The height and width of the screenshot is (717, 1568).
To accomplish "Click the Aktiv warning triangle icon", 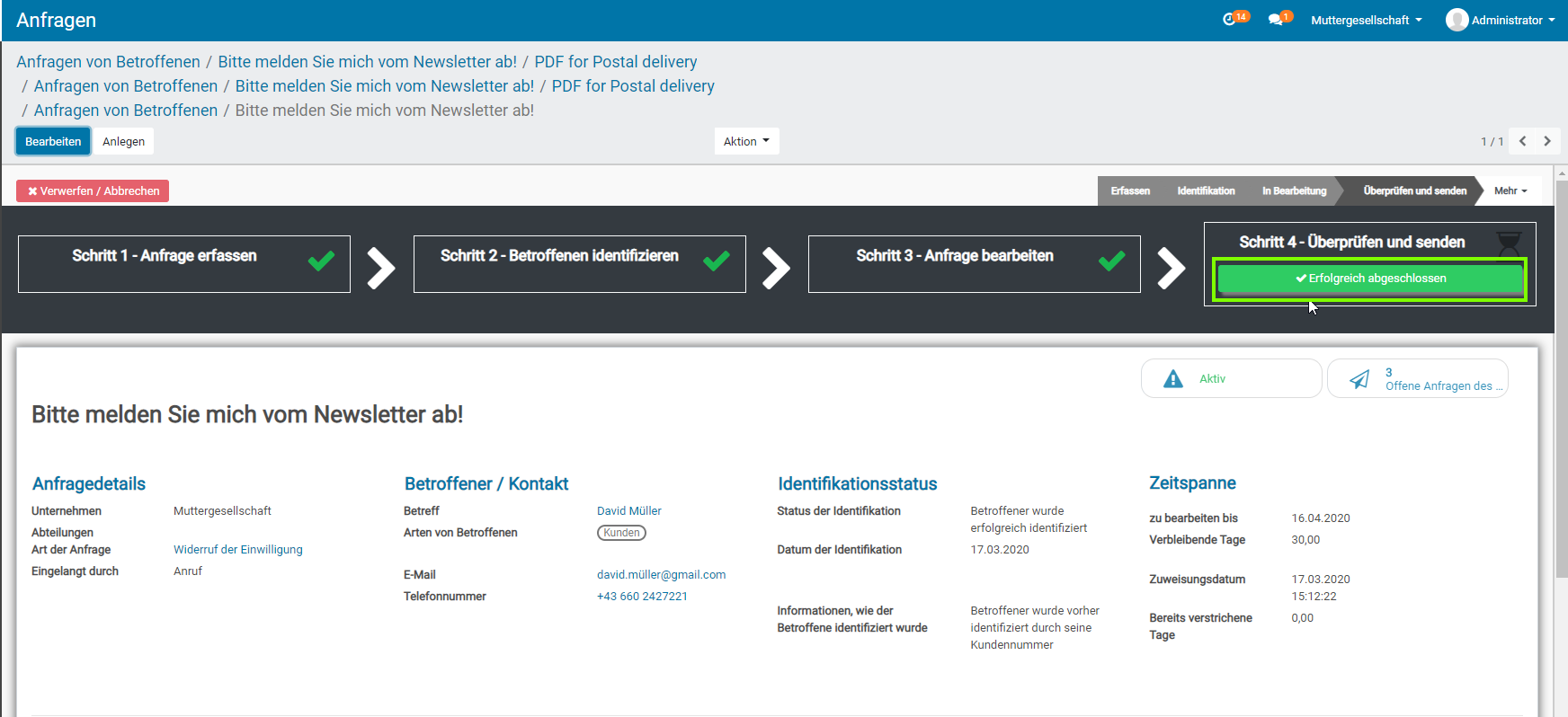I will pyautogui.click(x=1173, y=379).
